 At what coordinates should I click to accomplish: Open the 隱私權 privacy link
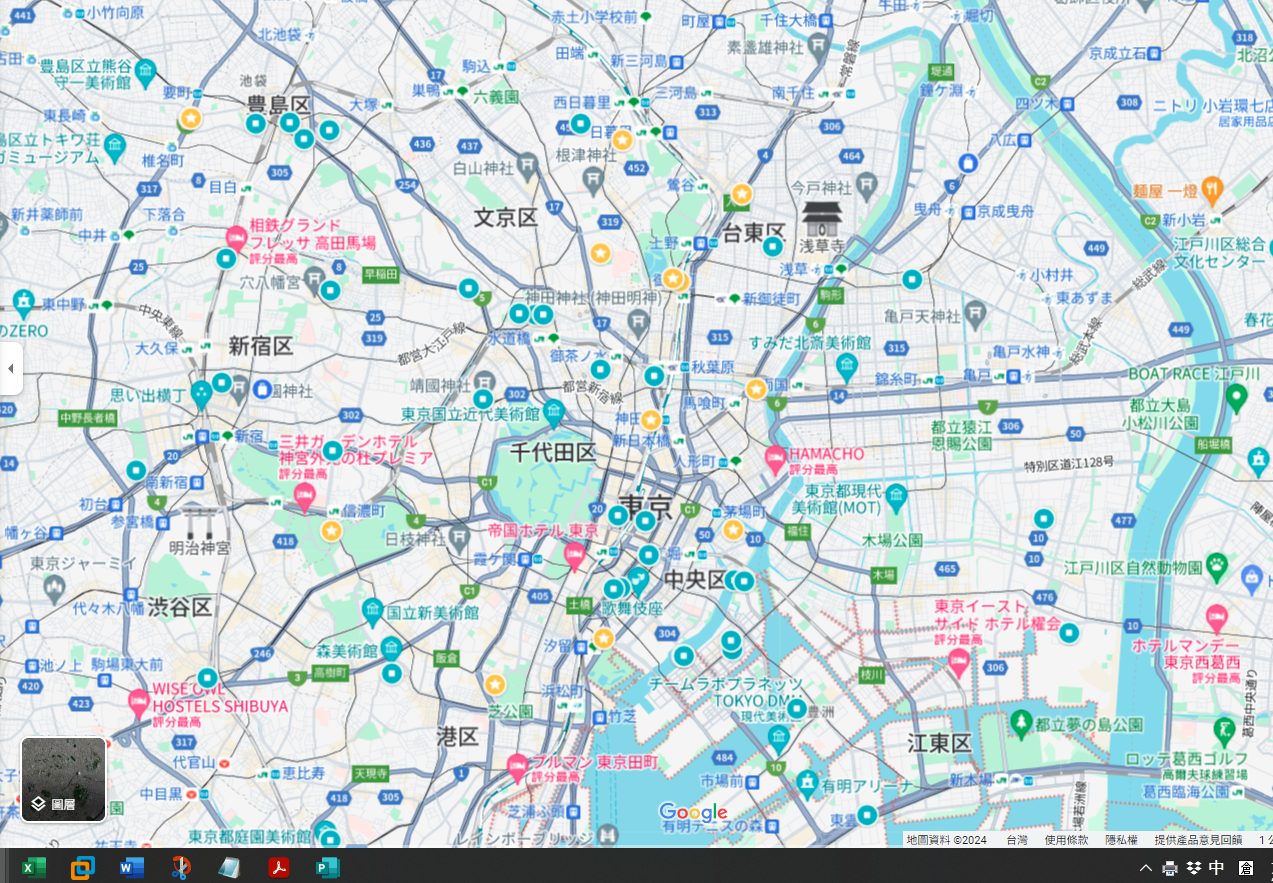[1121, 840]
